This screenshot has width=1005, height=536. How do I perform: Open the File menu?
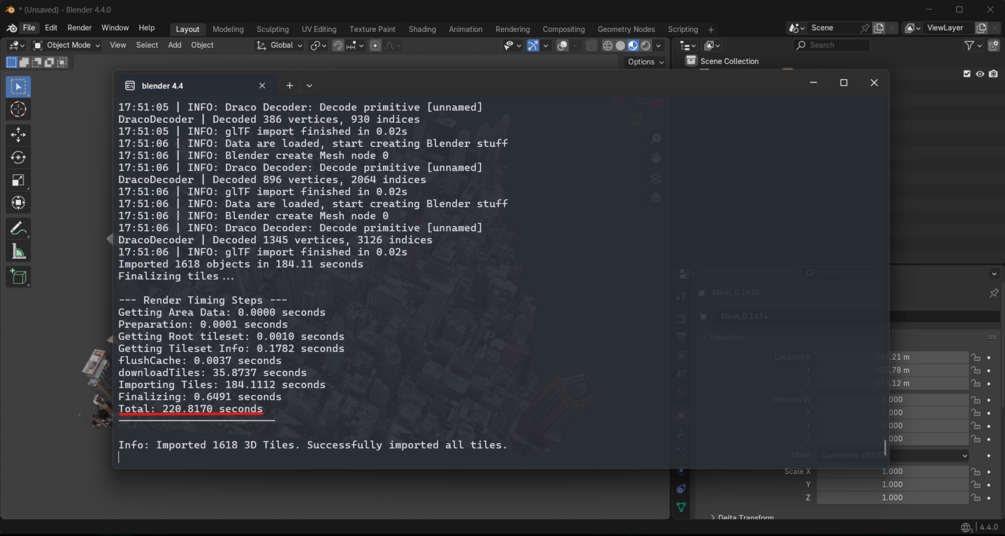point(29,28)
